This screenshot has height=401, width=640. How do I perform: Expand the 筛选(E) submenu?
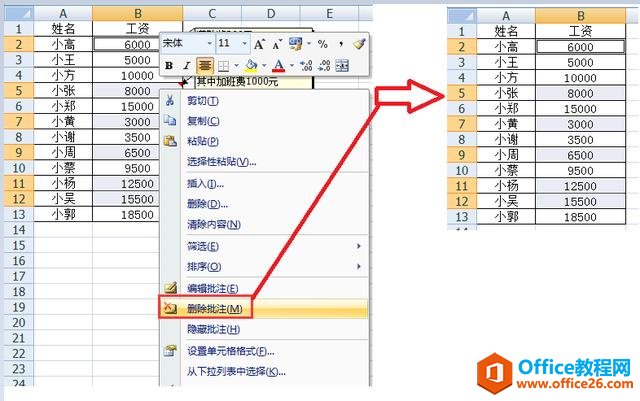click(x=359, y=246)
